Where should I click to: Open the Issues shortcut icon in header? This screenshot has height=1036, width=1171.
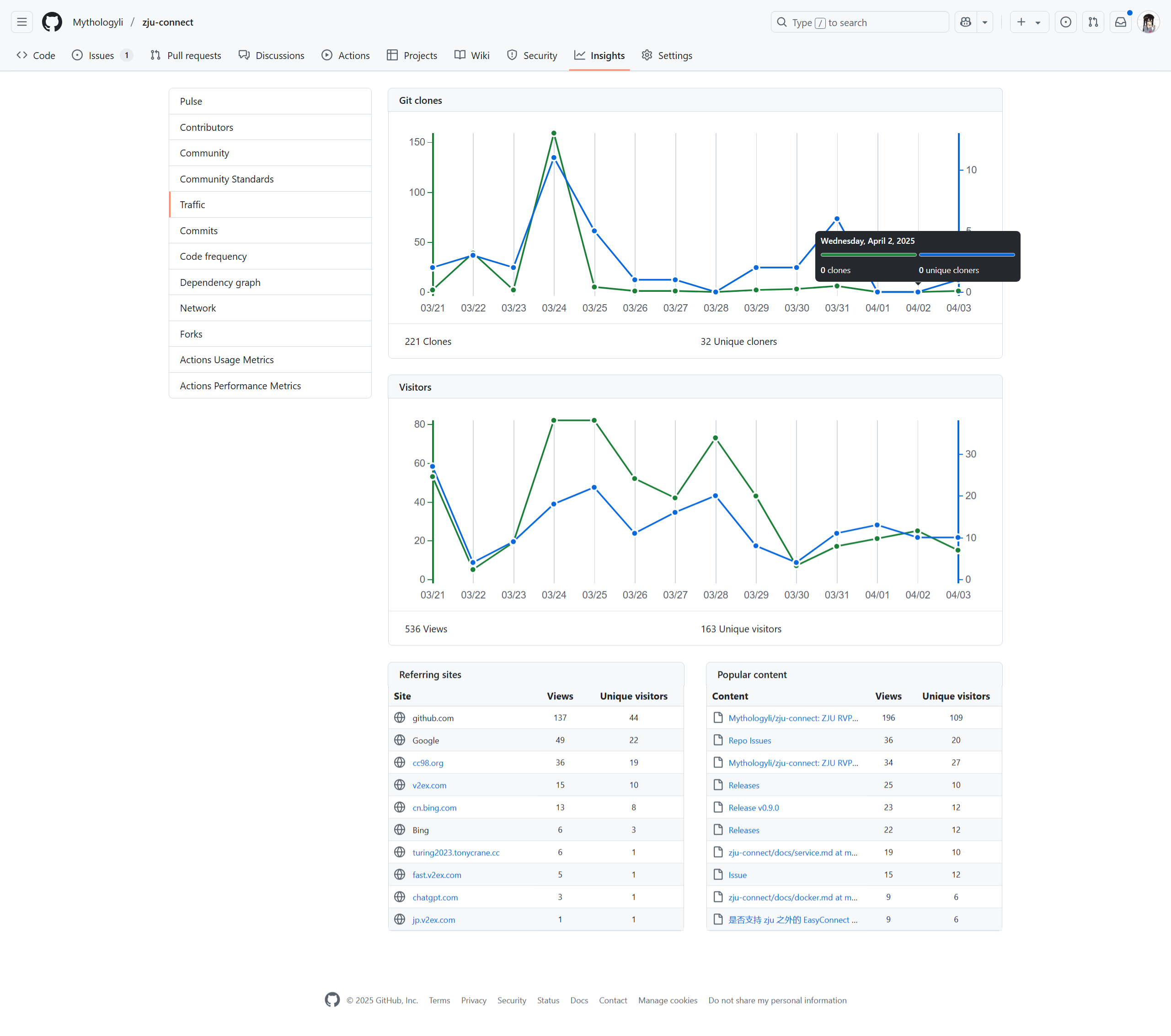pos(1065,22)
